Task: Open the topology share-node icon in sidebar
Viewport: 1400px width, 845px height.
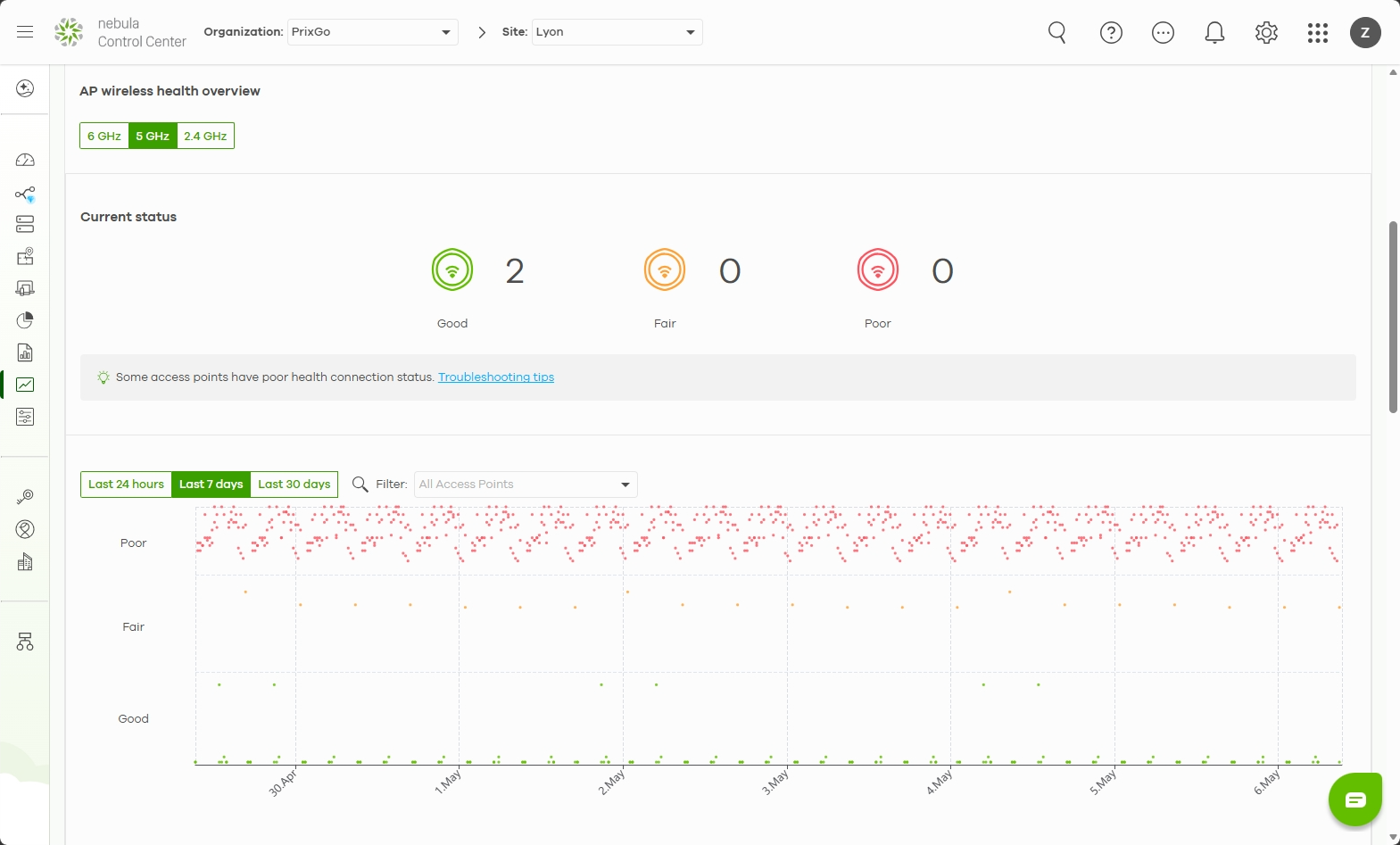Action: pos(25,194)
